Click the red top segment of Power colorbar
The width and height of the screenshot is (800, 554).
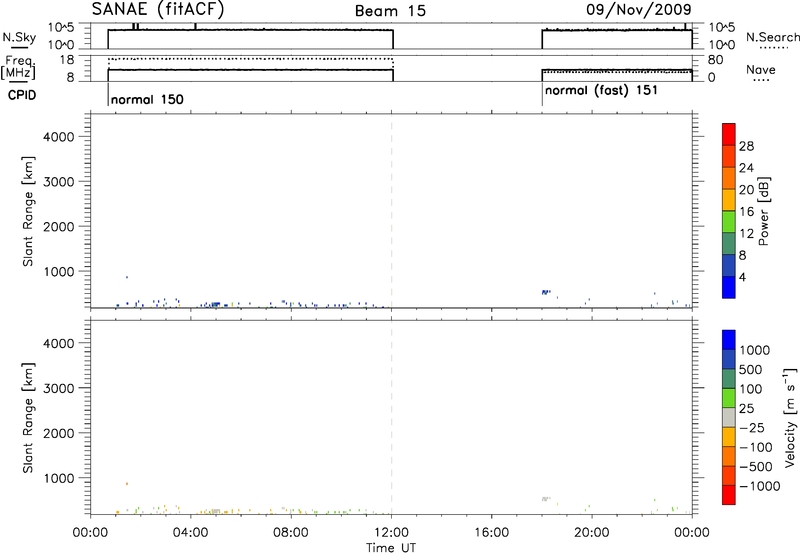729,135
